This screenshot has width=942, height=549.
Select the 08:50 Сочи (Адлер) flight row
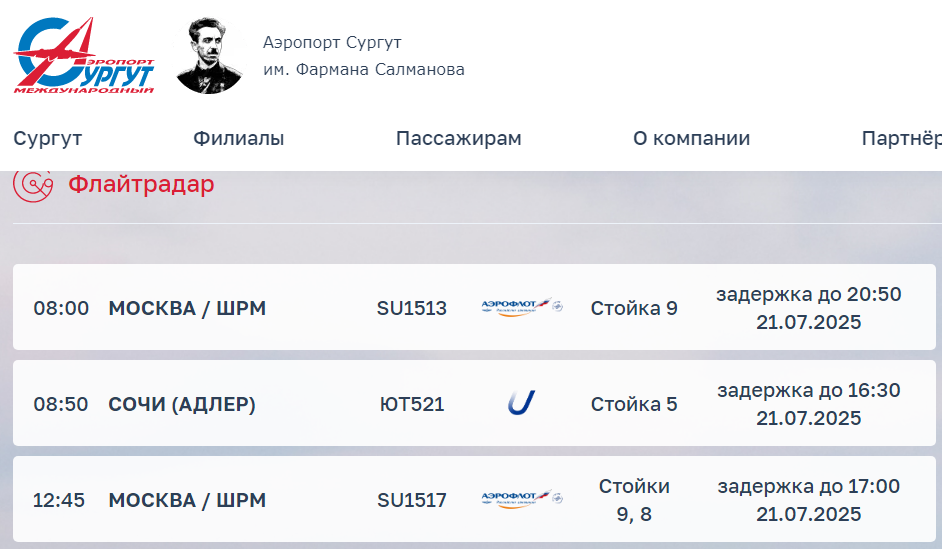474,403
